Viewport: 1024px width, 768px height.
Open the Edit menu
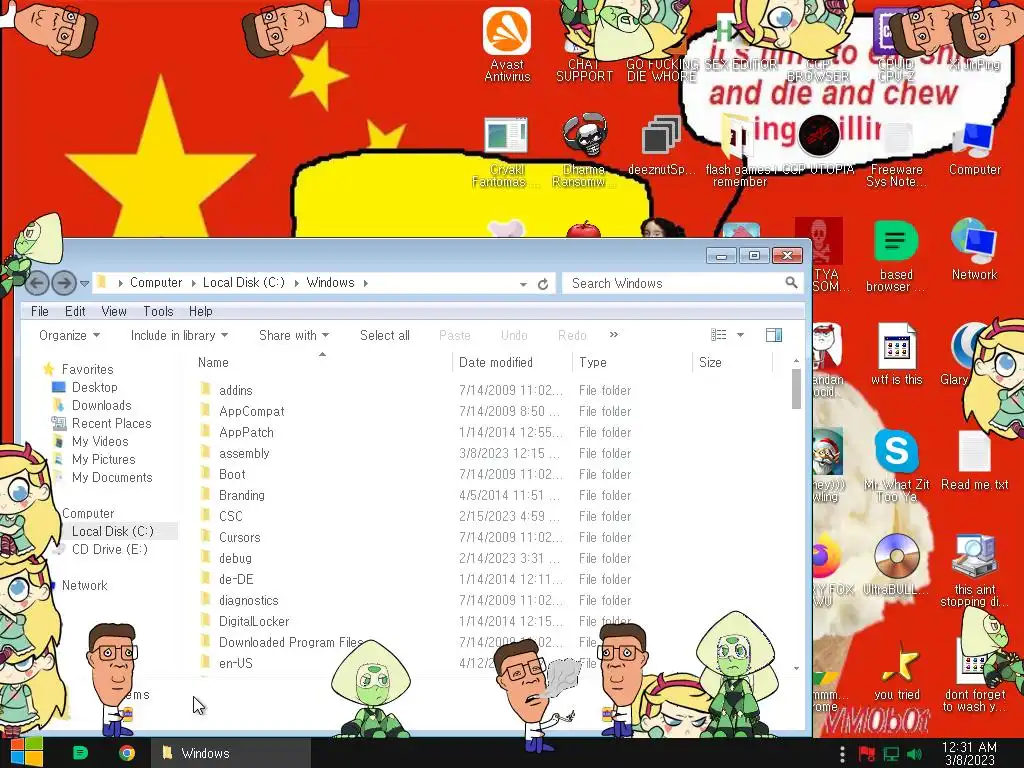pos(75,312)
